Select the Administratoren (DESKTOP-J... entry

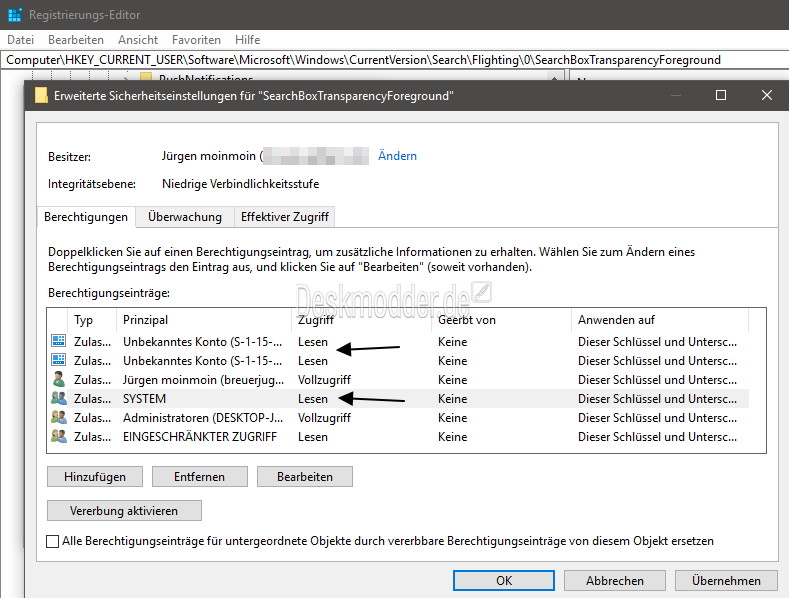[x=203, y=418]
